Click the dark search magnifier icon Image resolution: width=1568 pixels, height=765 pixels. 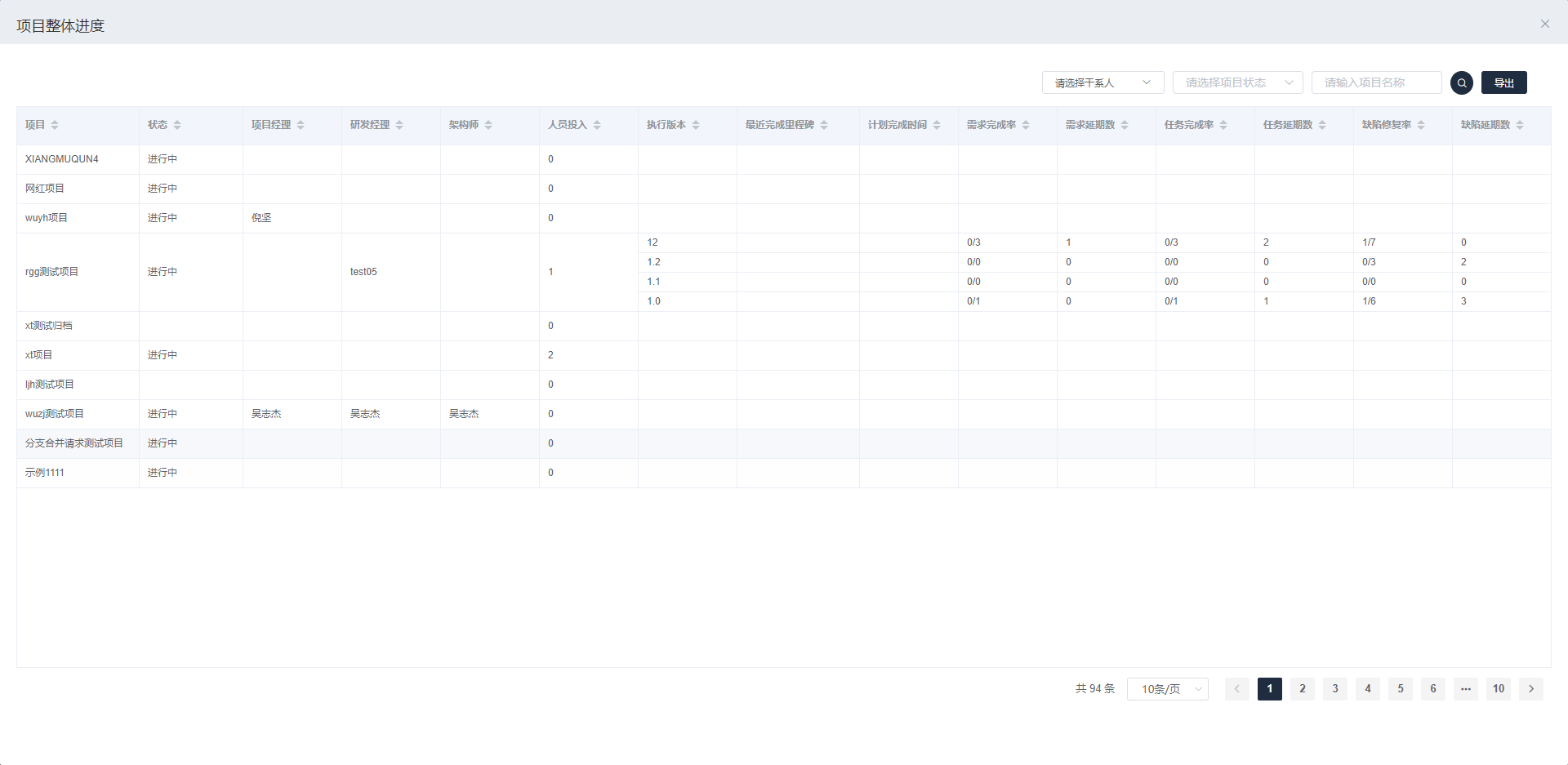(1462, 82)
